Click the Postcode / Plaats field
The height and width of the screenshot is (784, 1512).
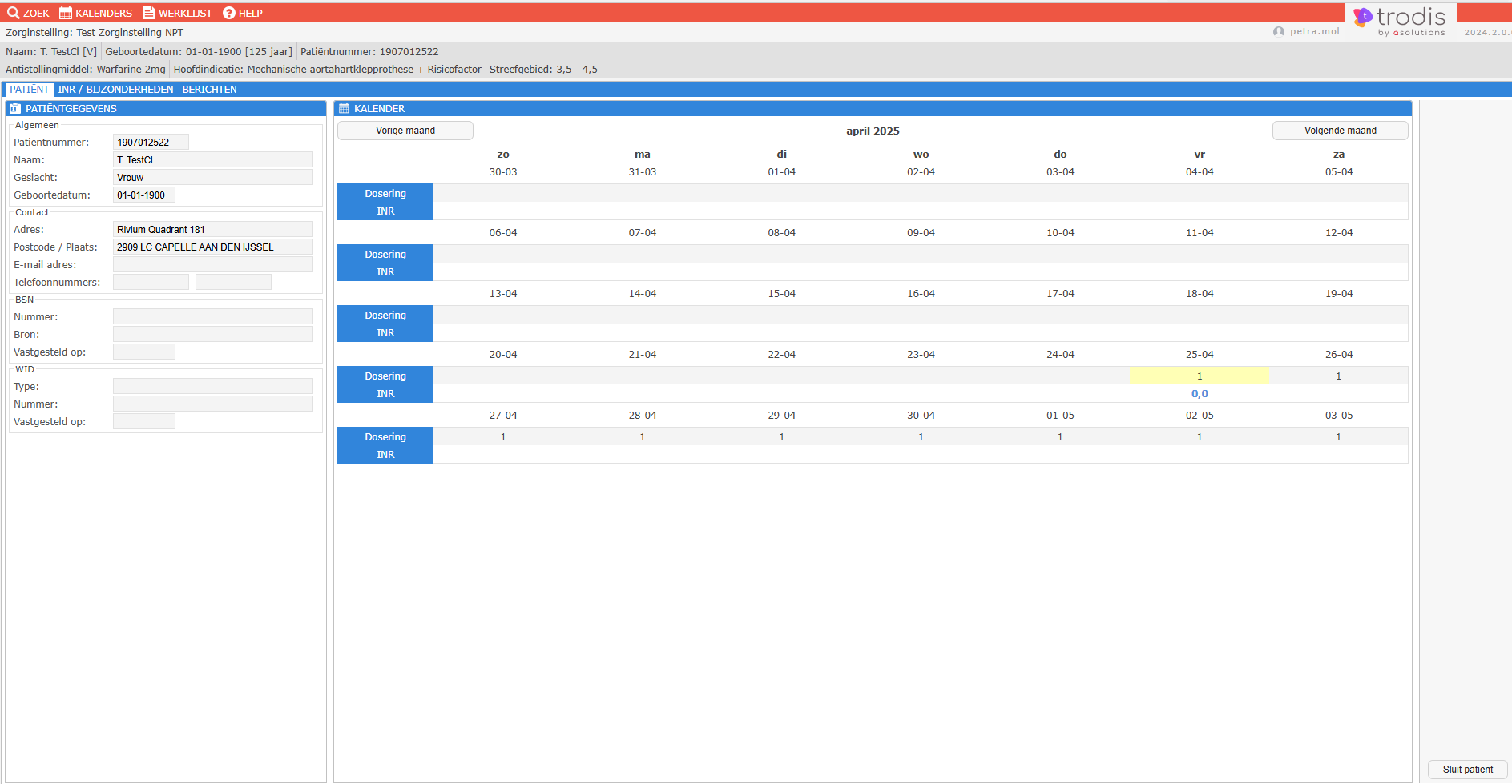pos(213,247)
